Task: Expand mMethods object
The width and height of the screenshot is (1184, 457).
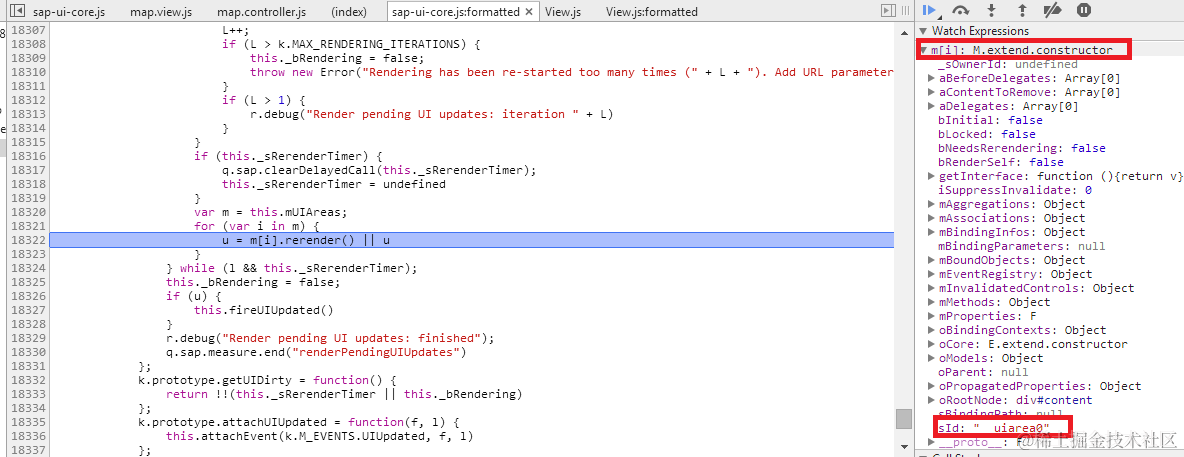Action: click(x=932, y=302)
